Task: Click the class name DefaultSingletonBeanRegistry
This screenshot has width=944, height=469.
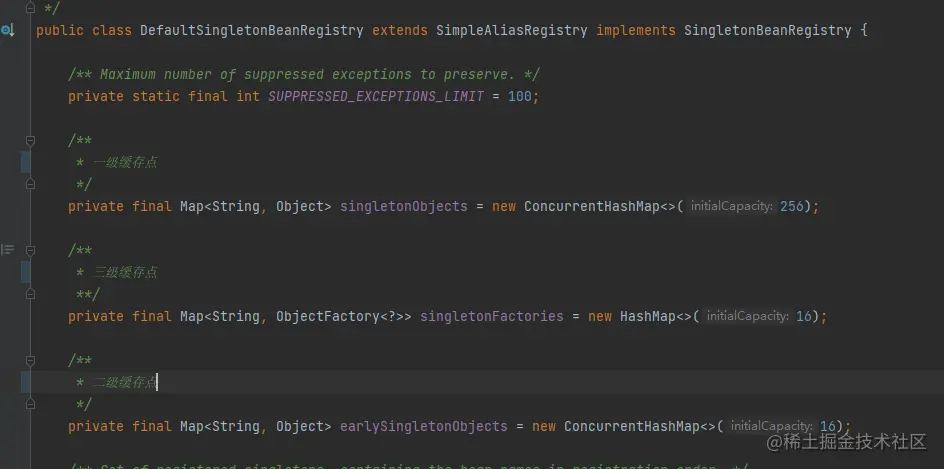Action: pyautogui.click(x=252, y=30)
